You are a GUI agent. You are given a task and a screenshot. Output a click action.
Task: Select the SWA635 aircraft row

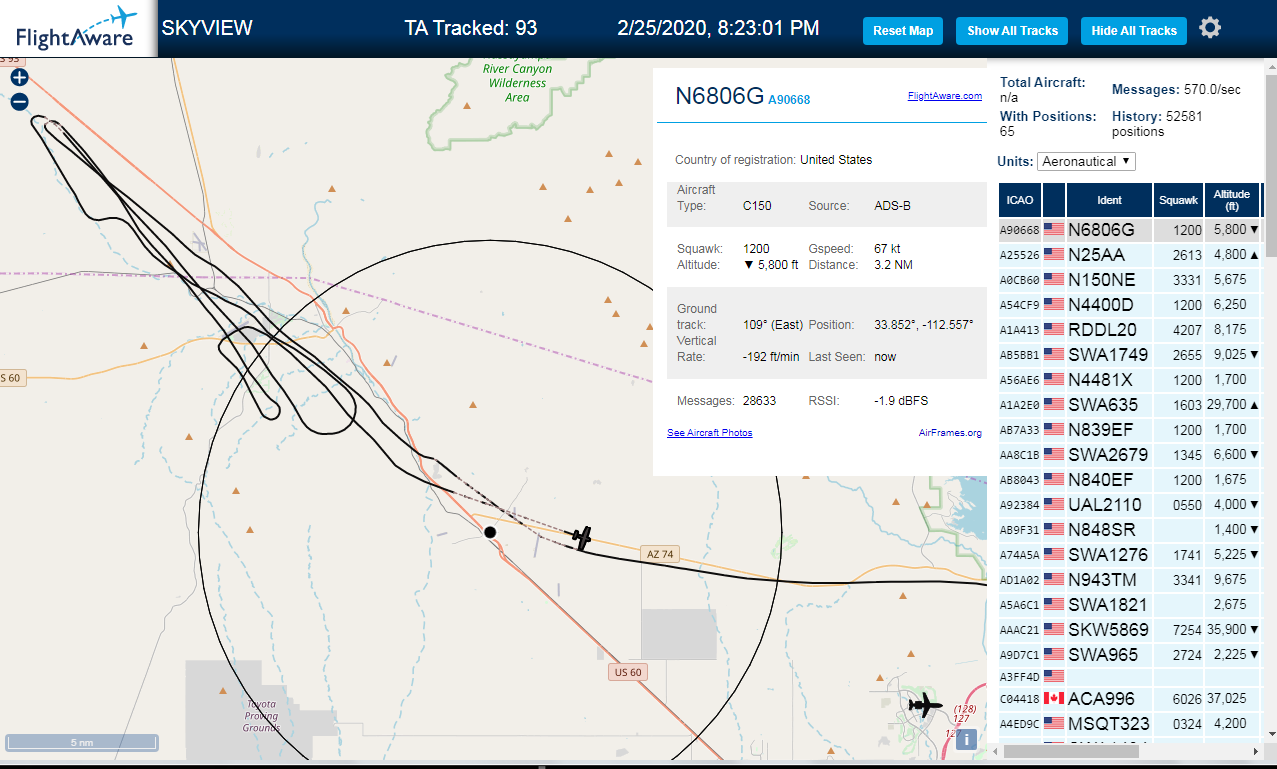[1130, 405]
